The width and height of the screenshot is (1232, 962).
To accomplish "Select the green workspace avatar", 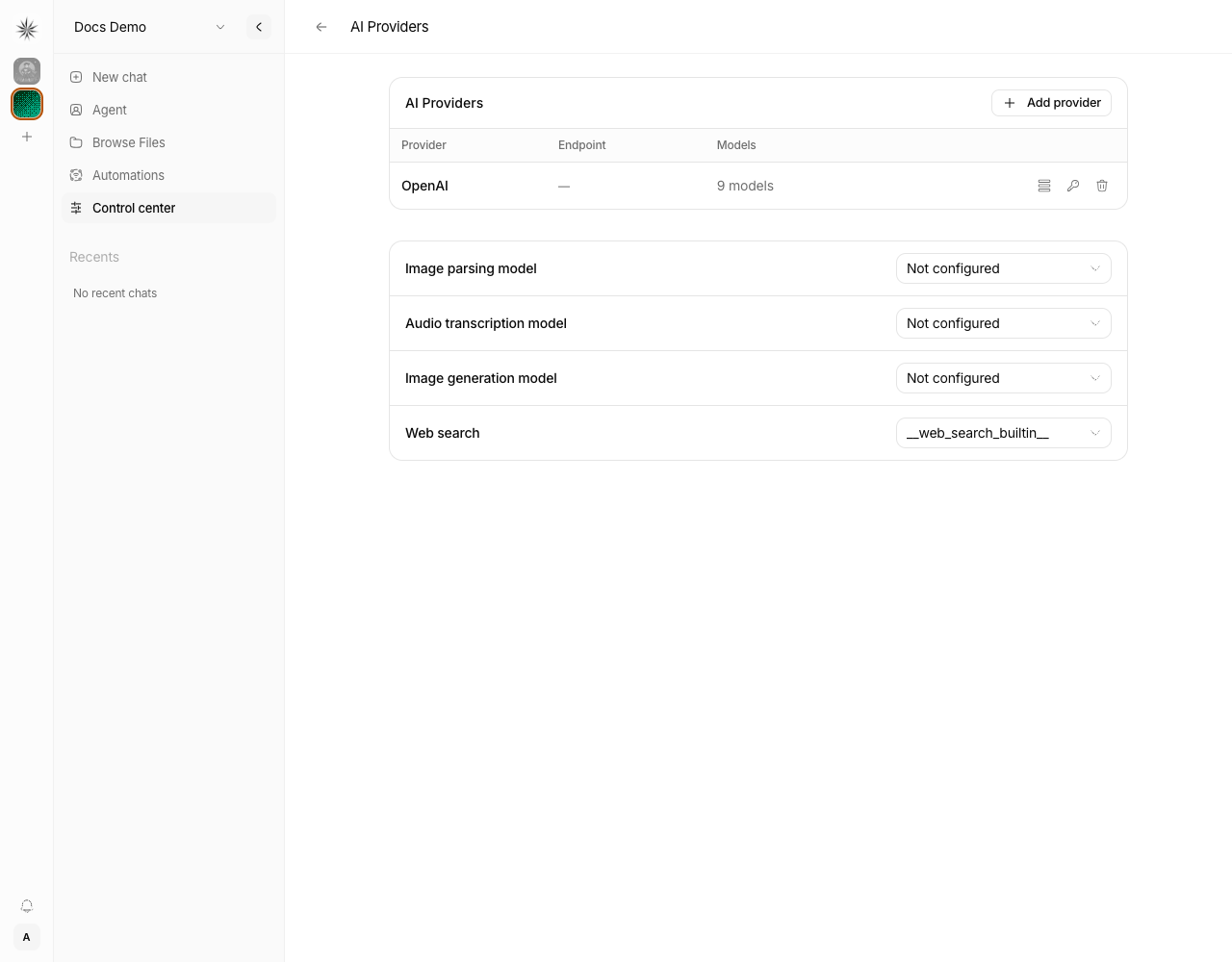I will click(27, 104).
